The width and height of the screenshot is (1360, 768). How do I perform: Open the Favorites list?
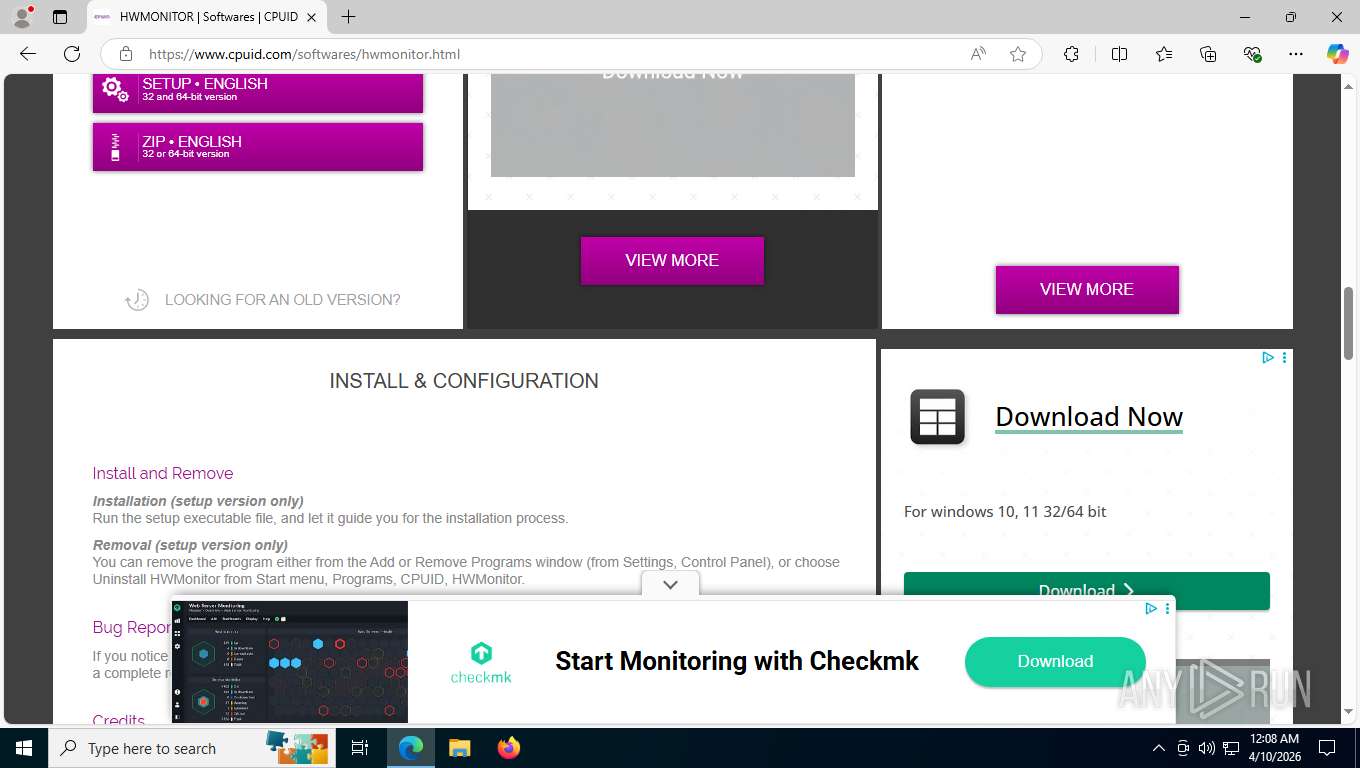click(1164, 54)
